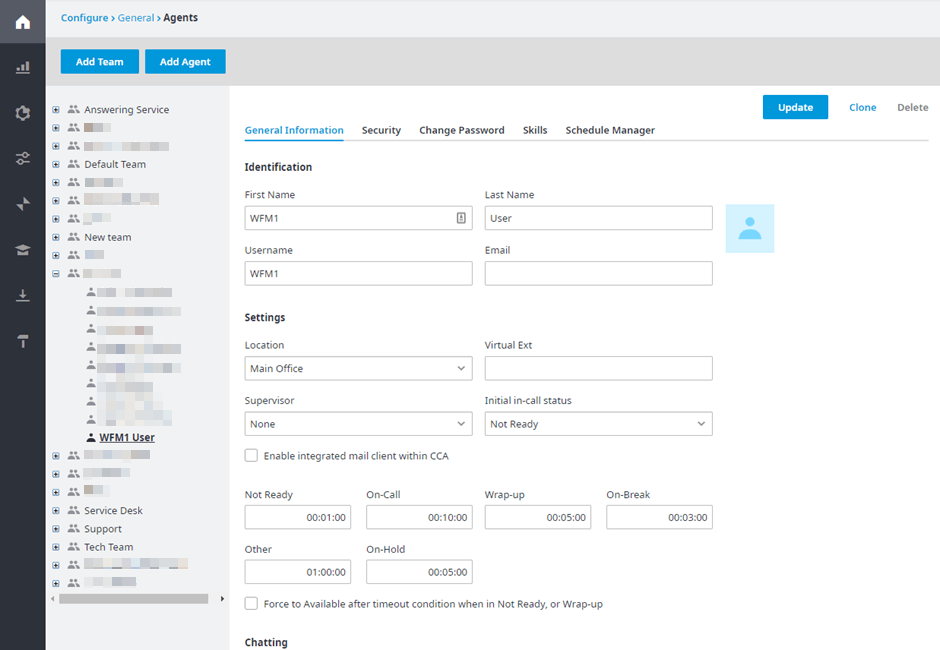Screen dimensions: 940x650
Task: Select the downloads icon in the sidebar
Action: [22, 294]
